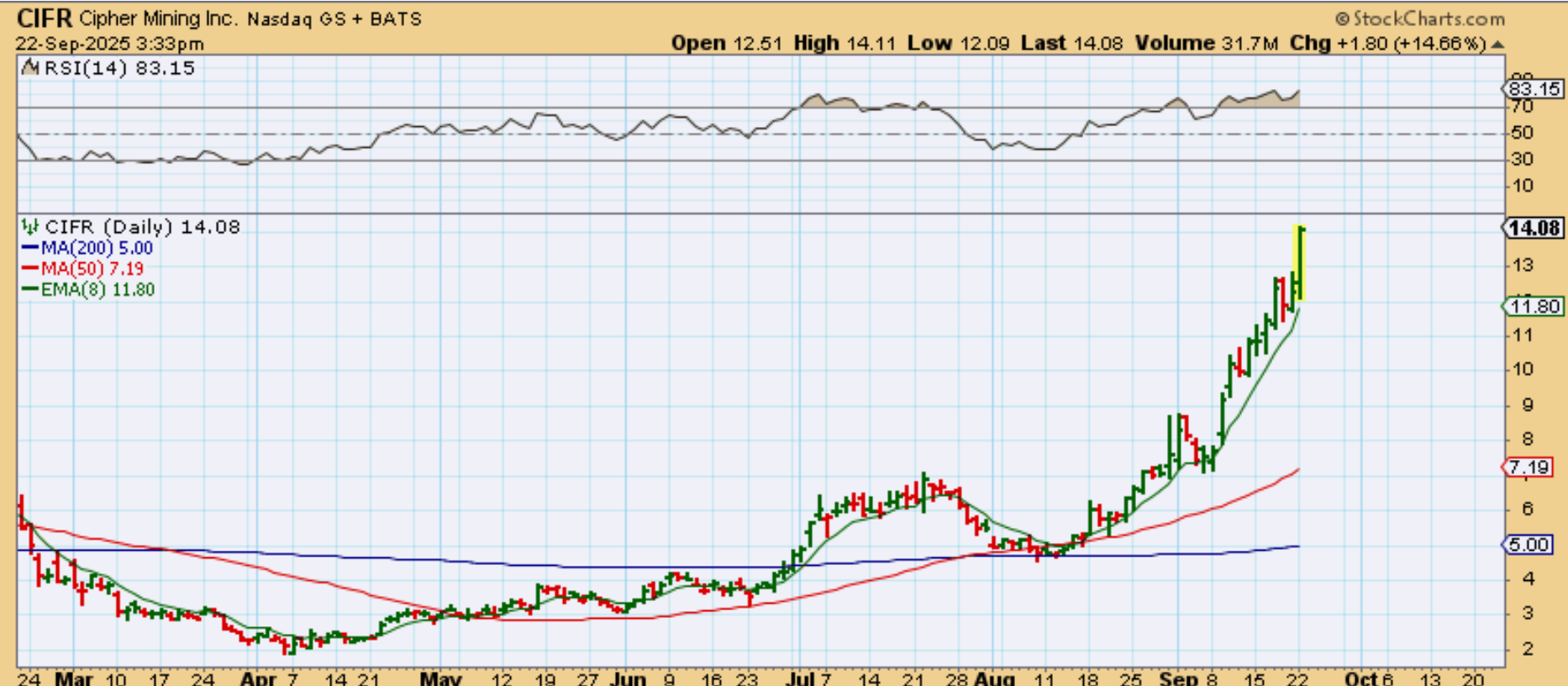The height and width of the screenshot is (686, 1568).
Task: Click the red MA(50) legend line swatch
Action: 29,269
